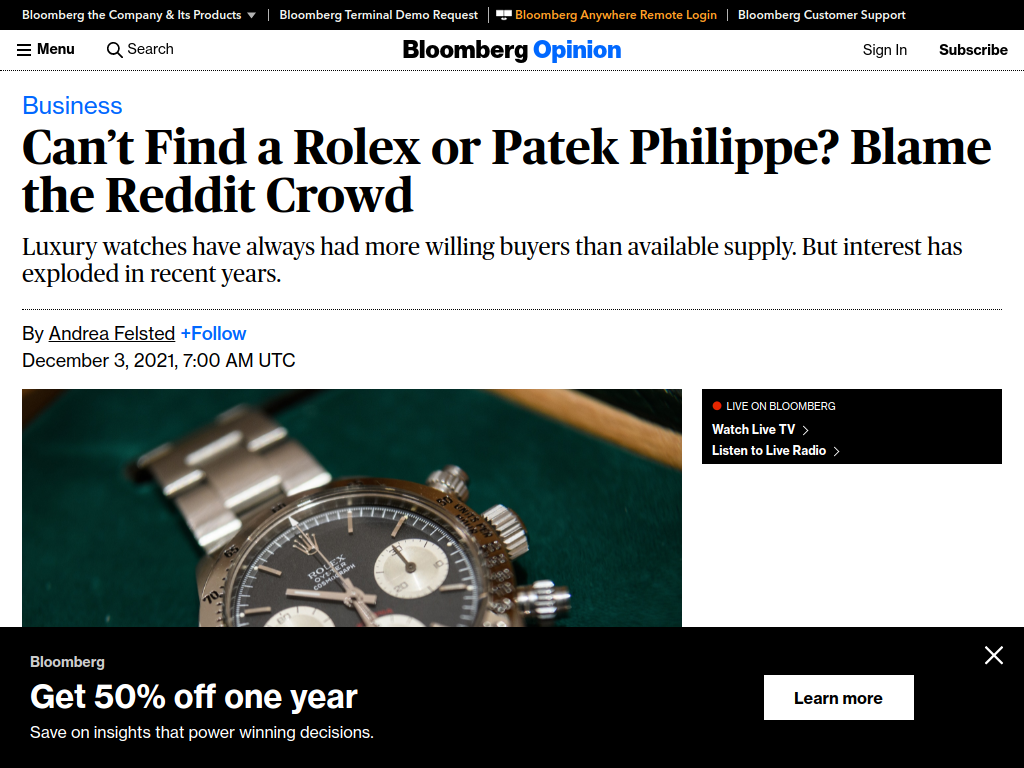
Task: Open the Business section link
Action: [72, 106]
